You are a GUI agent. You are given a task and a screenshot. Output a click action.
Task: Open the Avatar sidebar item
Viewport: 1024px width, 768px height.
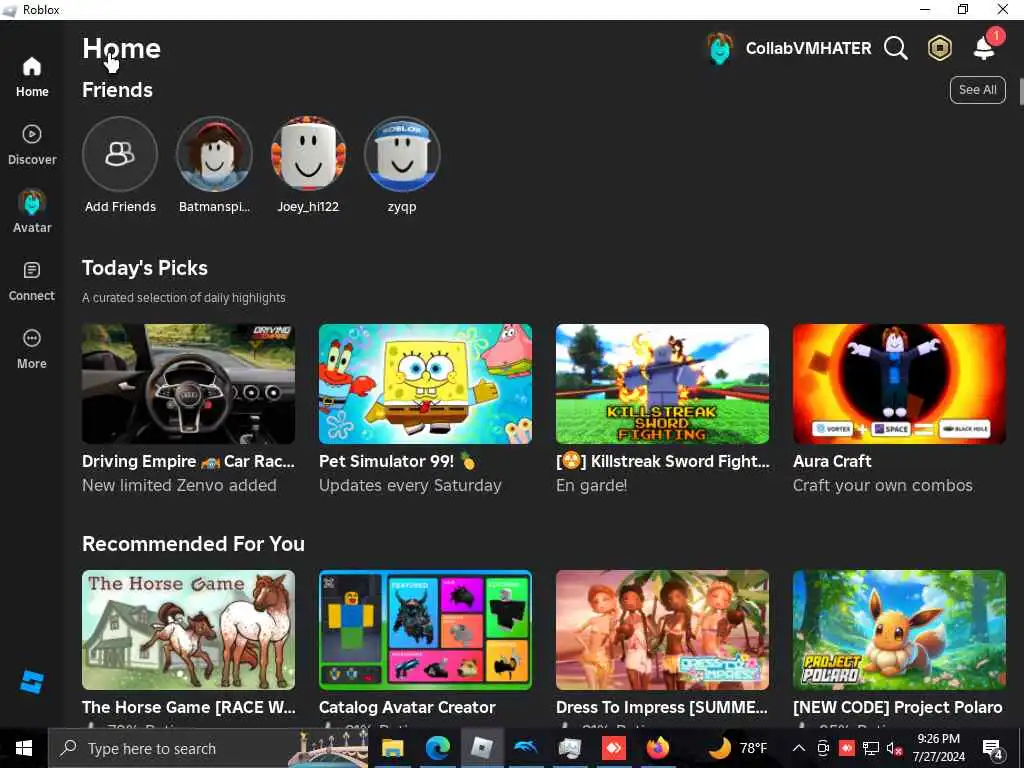32,213
